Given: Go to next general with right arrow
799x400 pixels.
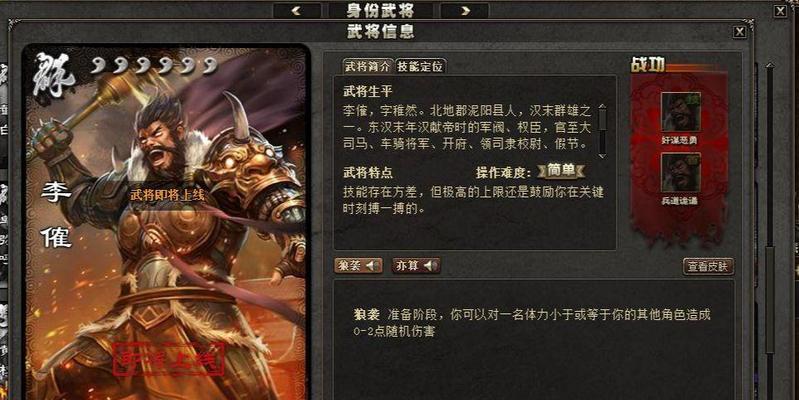Looking at the screenshot, I should coord(464,11).
